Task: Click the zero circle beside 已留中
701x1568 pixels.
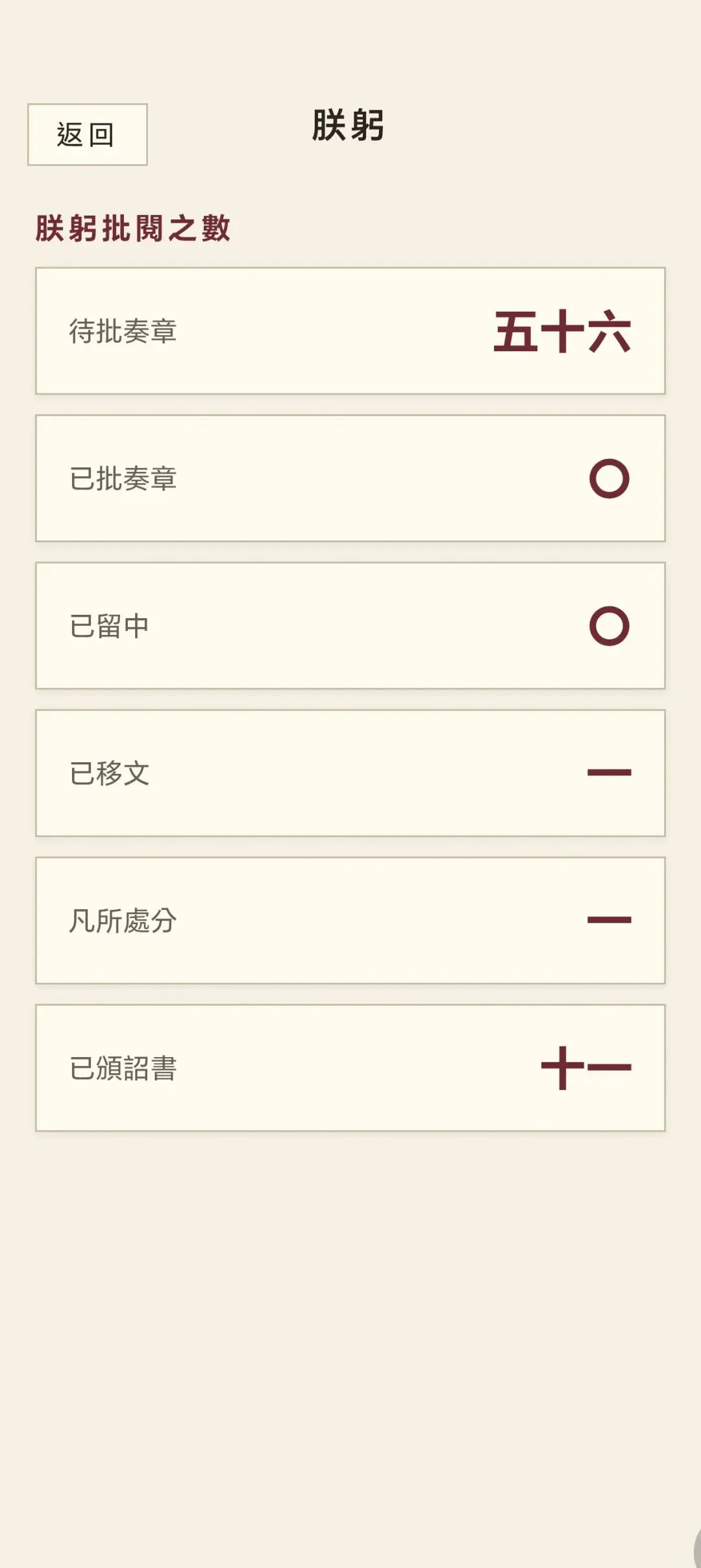Action: pyautogui.click(x=609, y=626)
